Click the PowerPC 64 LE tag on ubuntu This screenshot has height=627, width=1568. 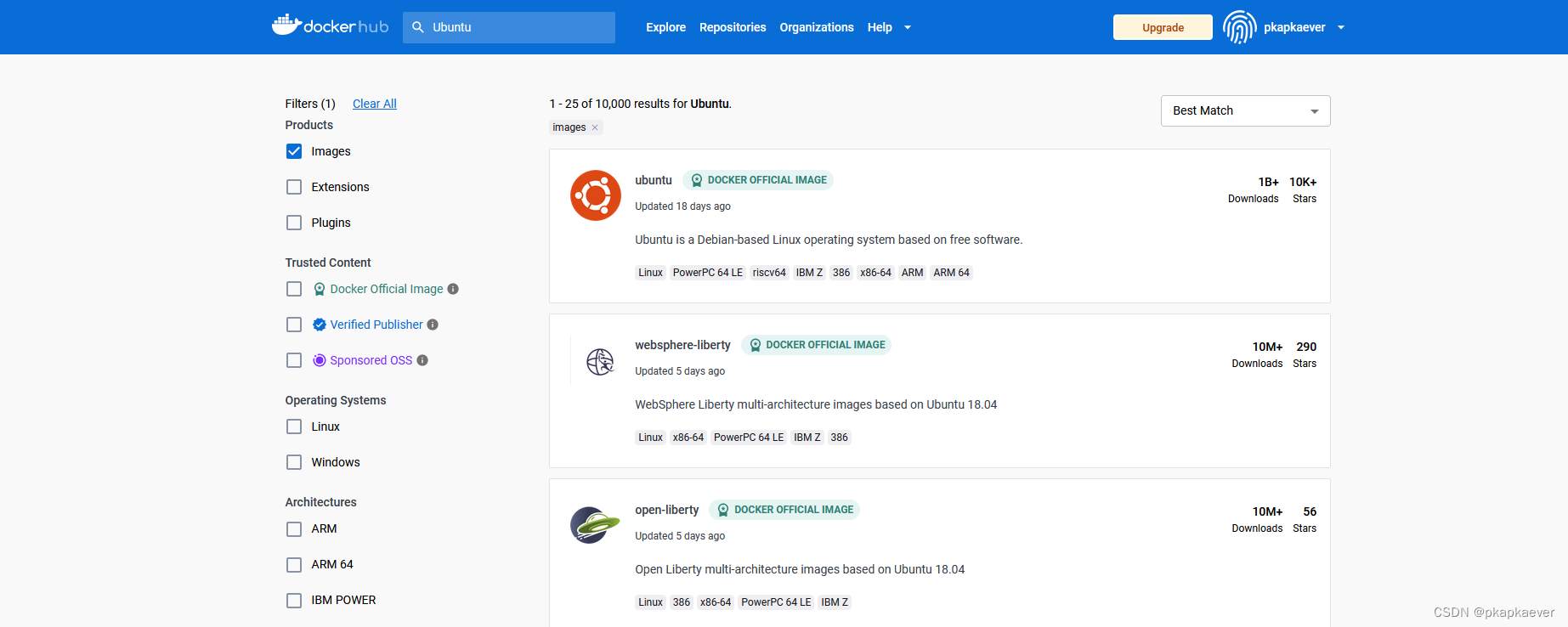(708, 273)
